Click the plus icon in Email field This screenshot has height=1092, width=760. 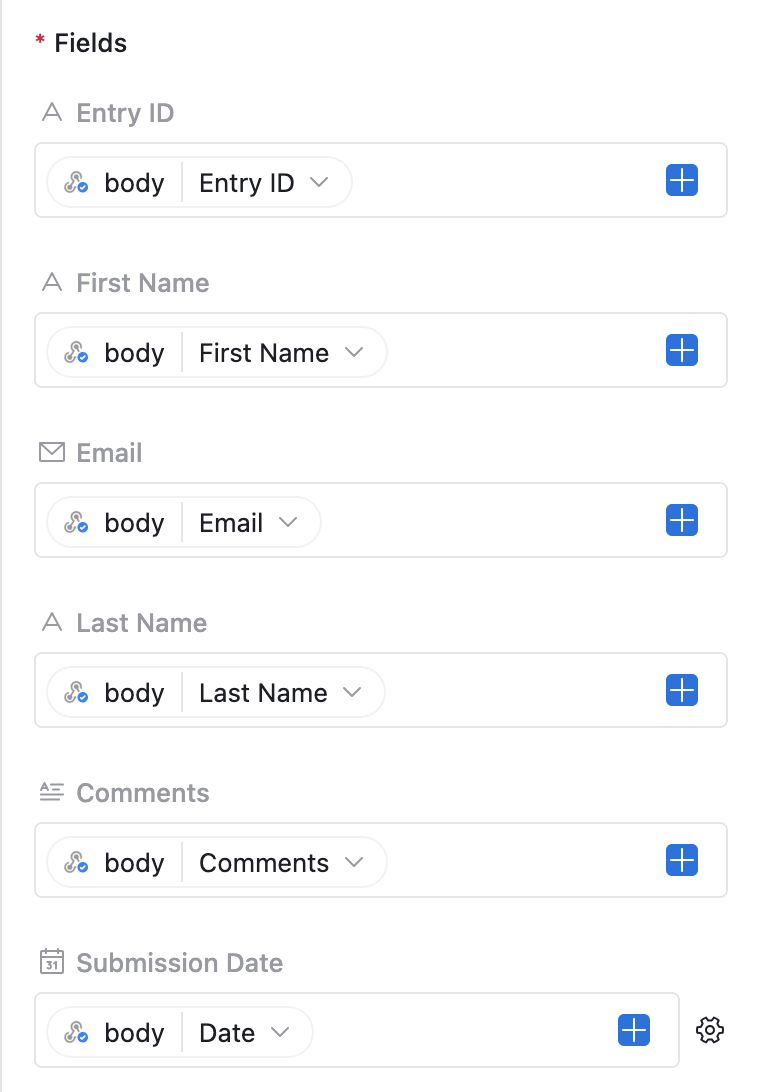coord(681,521)
